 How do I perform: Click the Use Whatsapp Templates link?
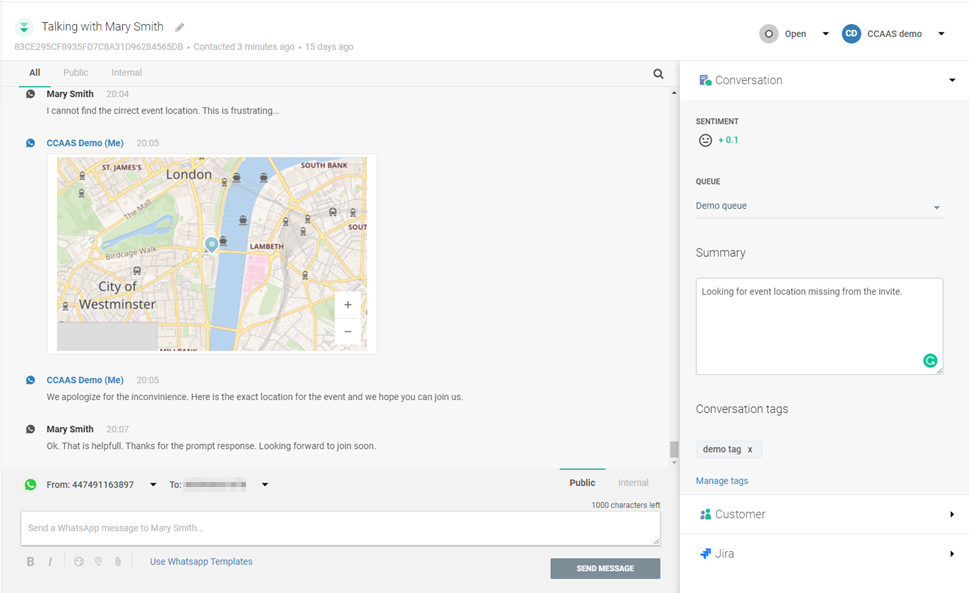tap(201, 562)
